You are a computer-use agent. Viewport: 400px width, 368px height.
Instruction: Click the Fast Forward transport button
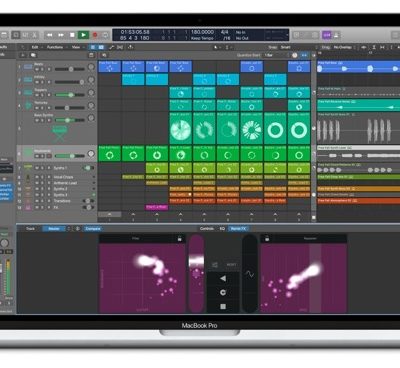pos(61,35)
